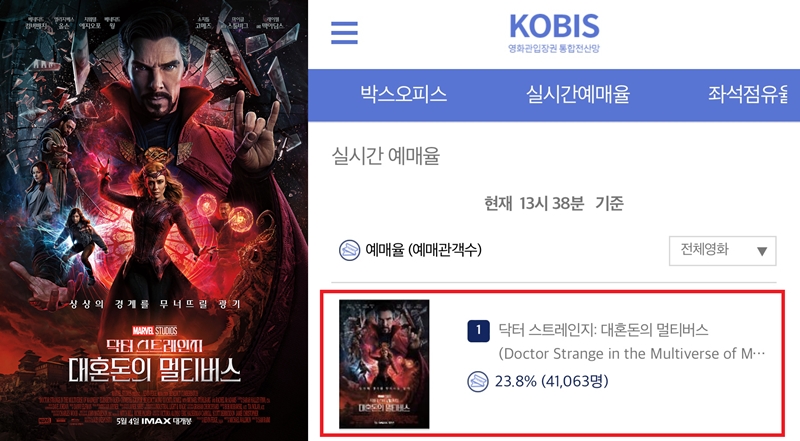Screen dimensions: 800x441
Task: Open the 닥터 스트레인지: 대혼돈의 멀티버스 title link
Action: pyautogui.click(x=603, y=330)
